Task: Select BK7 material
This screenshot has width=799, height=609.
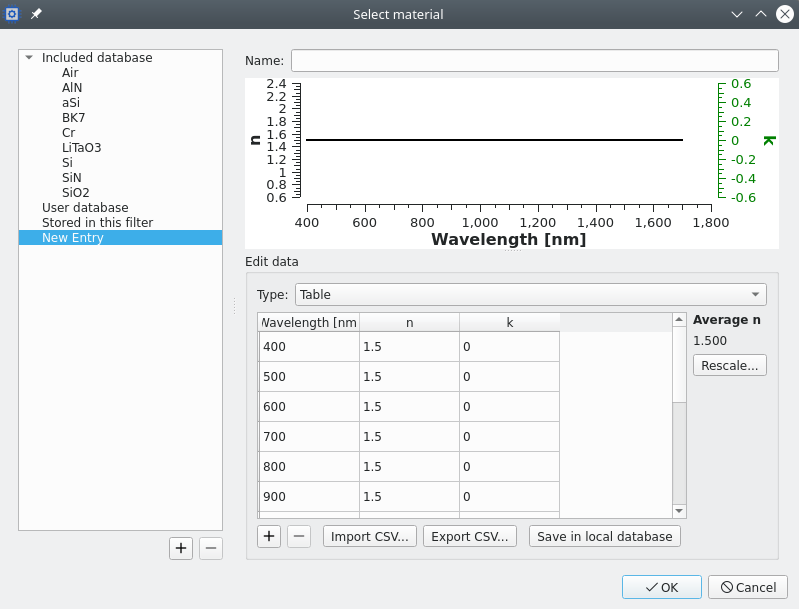Action: tap(73, 118)
